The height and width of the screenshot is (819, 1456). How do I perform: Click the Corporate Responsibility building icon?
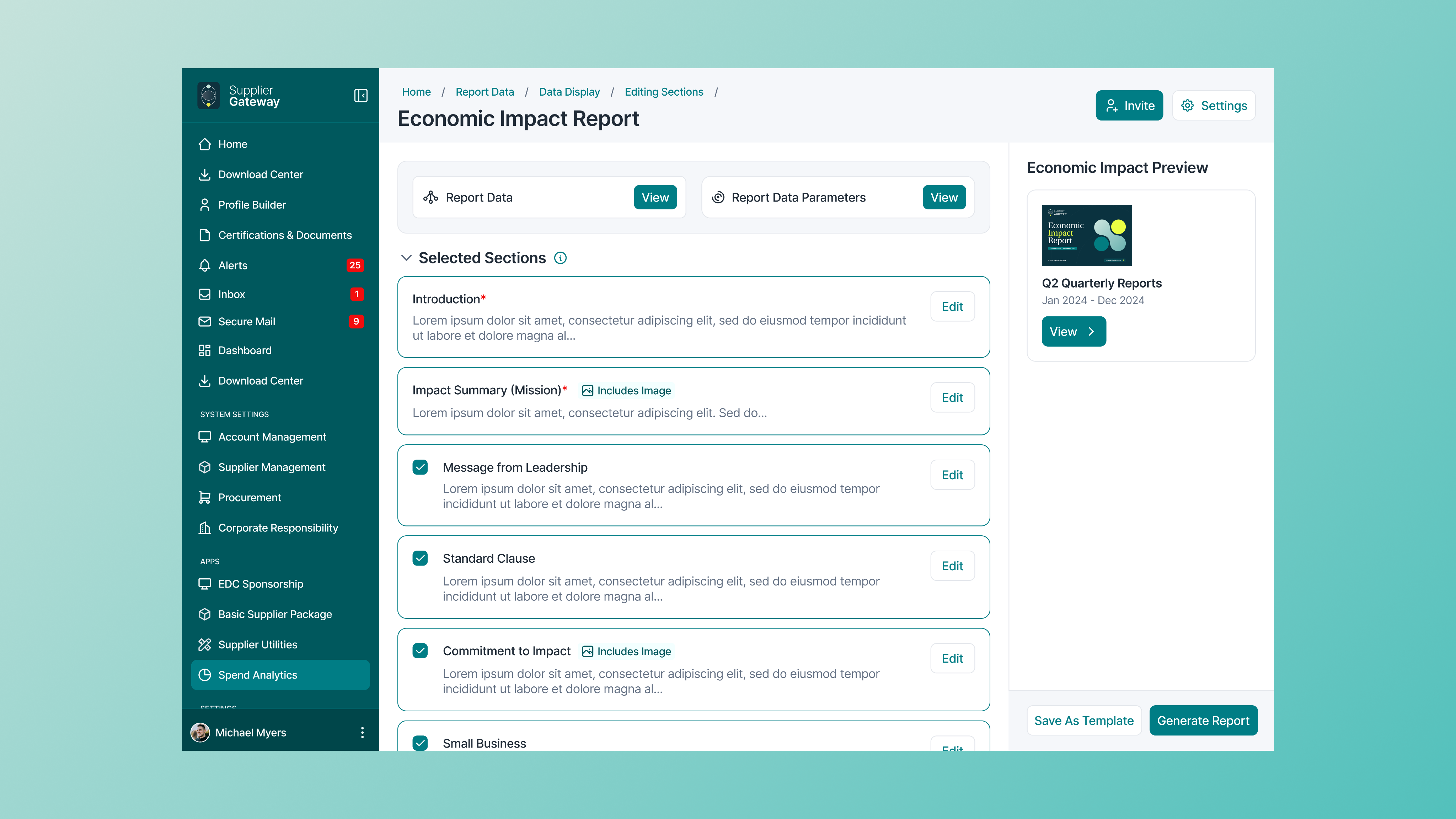pyautogui.click(x=205, y=528)
